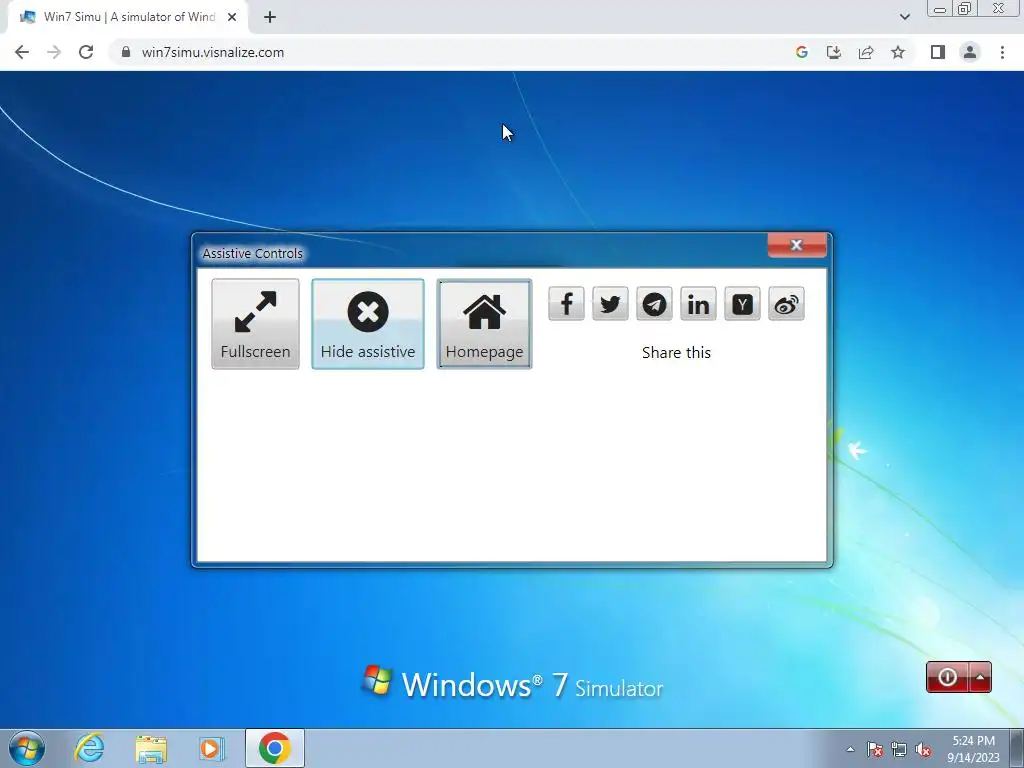
Task: Toggle the browser side panel icon
Action: coord(938,52)
